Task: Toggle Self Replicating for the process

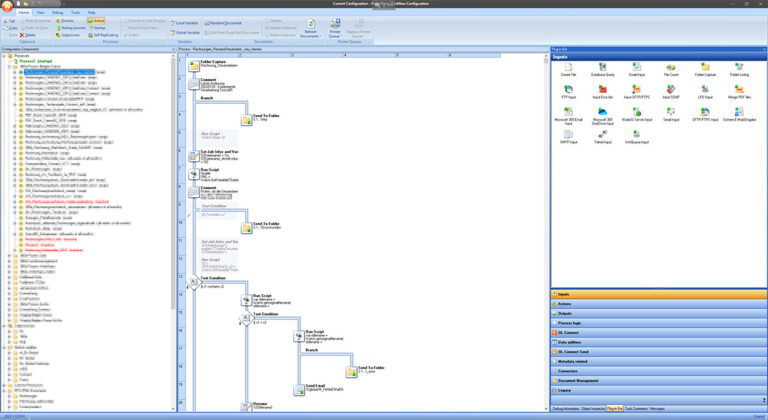Action: [105, 33]
